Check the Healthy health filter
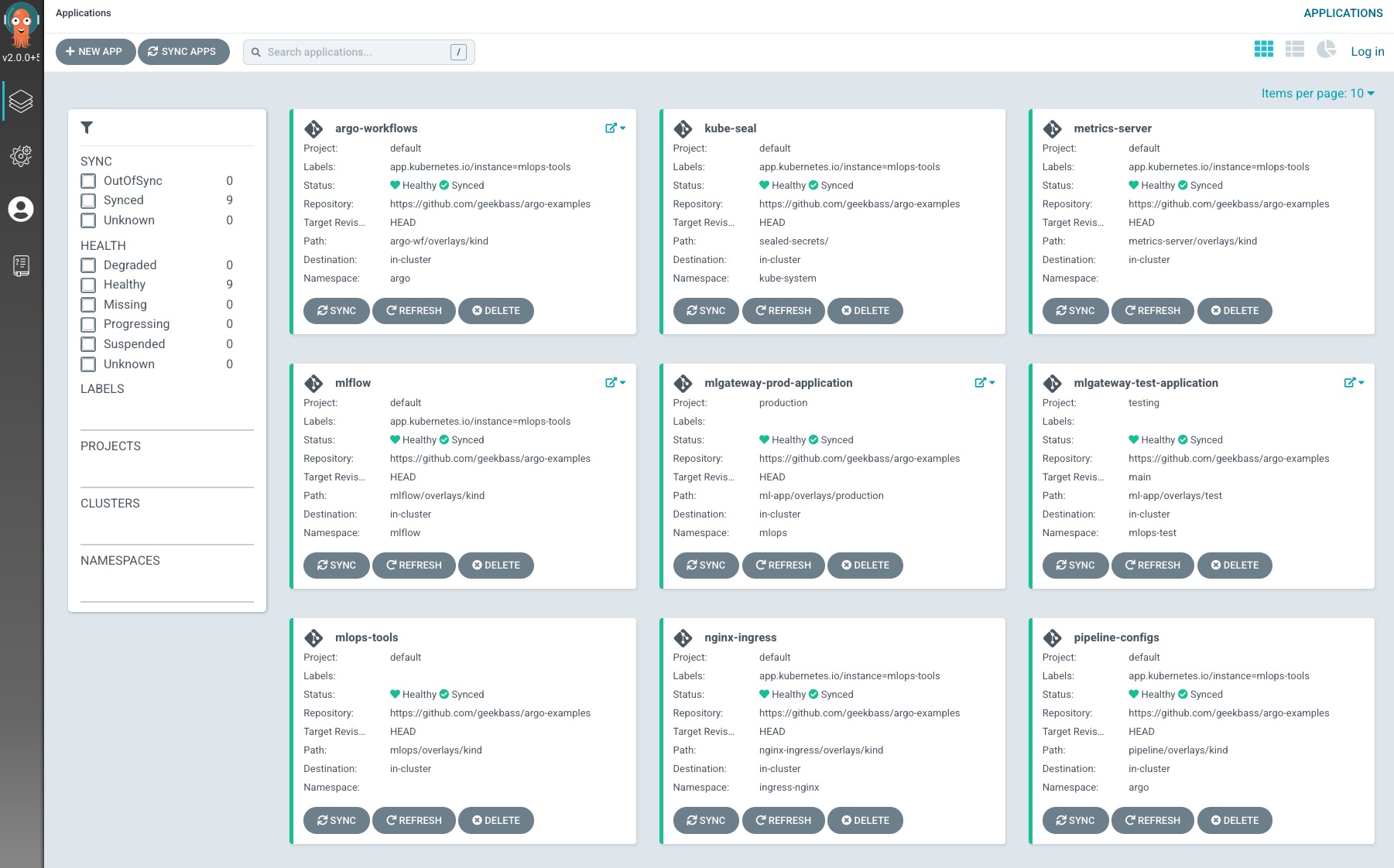 [88, 285]
